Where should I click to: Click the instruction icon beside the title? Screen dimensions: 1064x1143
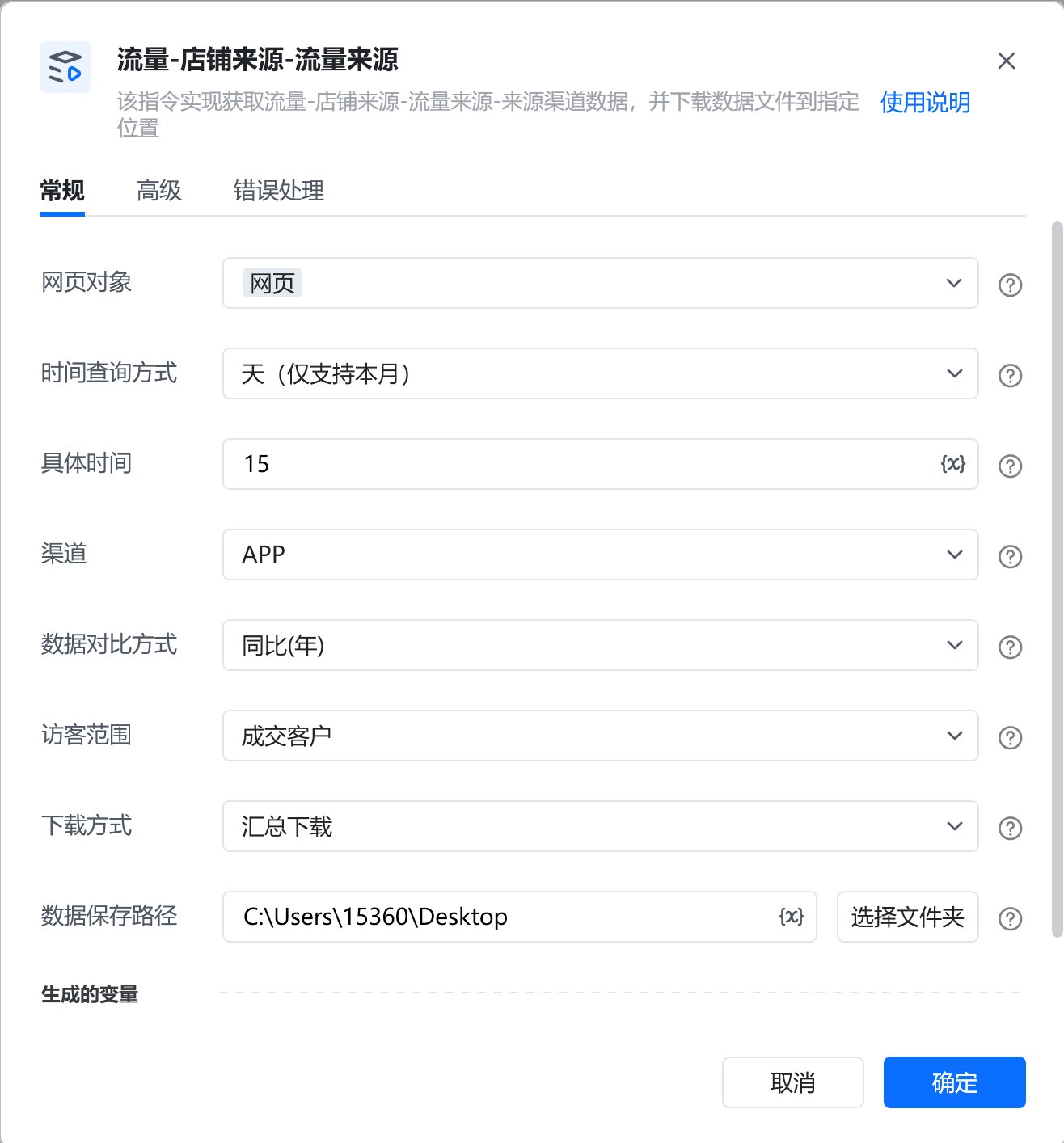[x=65, y=67]
